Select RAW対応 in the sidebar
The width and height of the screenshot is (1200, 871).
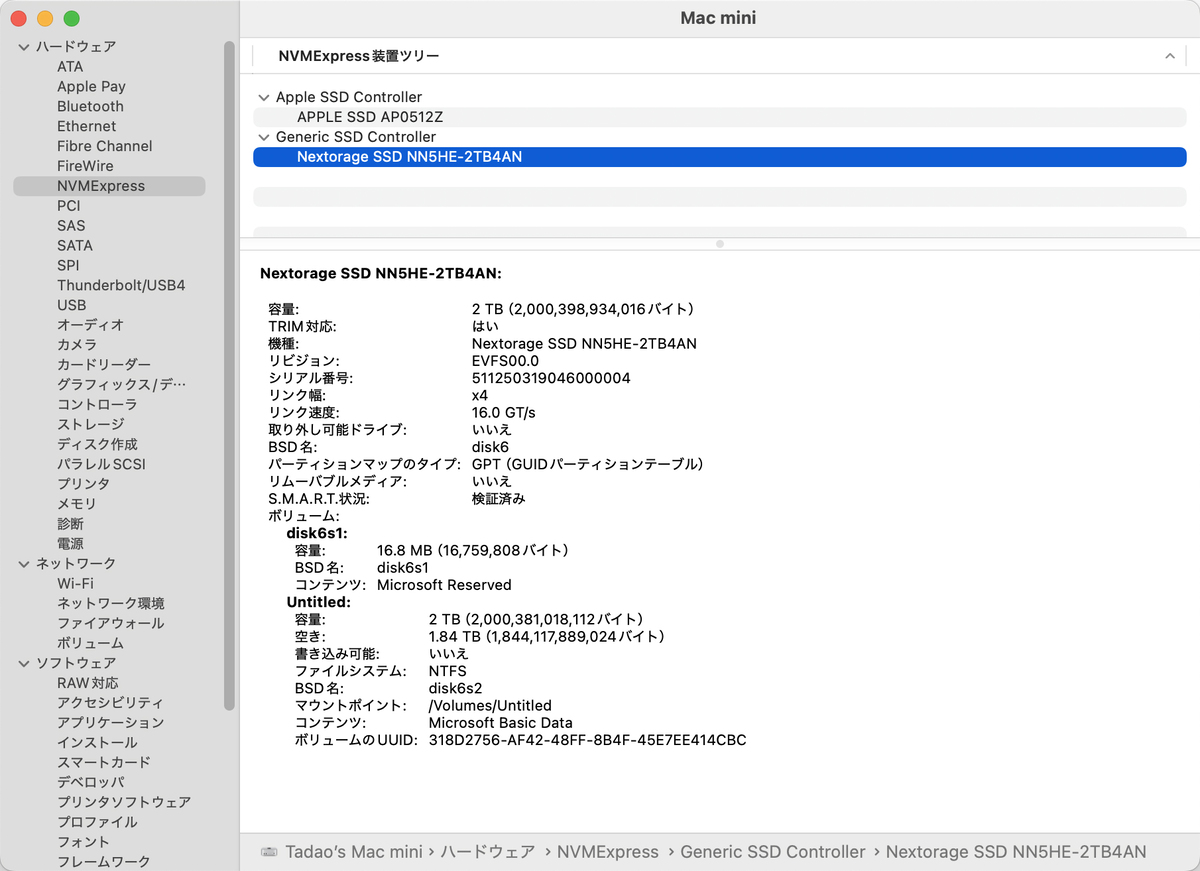click(87, 683)
